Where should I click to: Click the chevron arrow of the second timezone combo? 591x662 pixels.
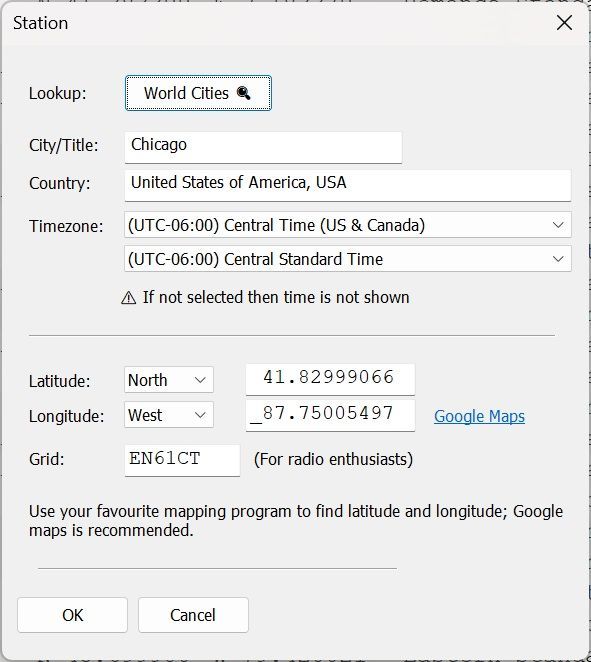coord(558,259)
